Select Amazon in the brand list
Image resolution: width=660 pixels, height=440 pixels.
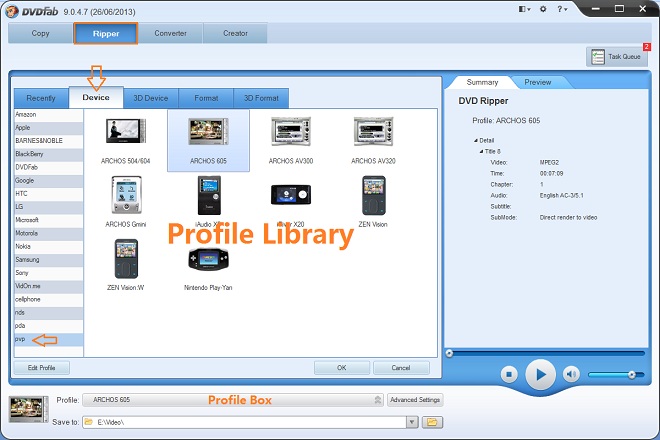(x=48, y=115)
